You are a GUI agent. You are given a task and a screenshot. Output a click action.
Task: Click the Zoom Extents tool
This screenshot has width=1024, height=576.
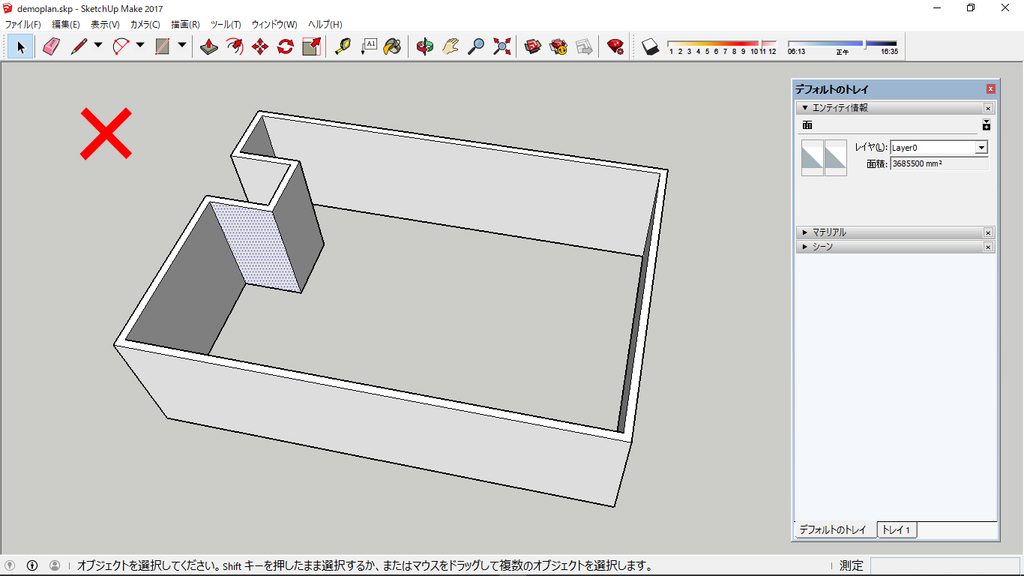[502, 46]
